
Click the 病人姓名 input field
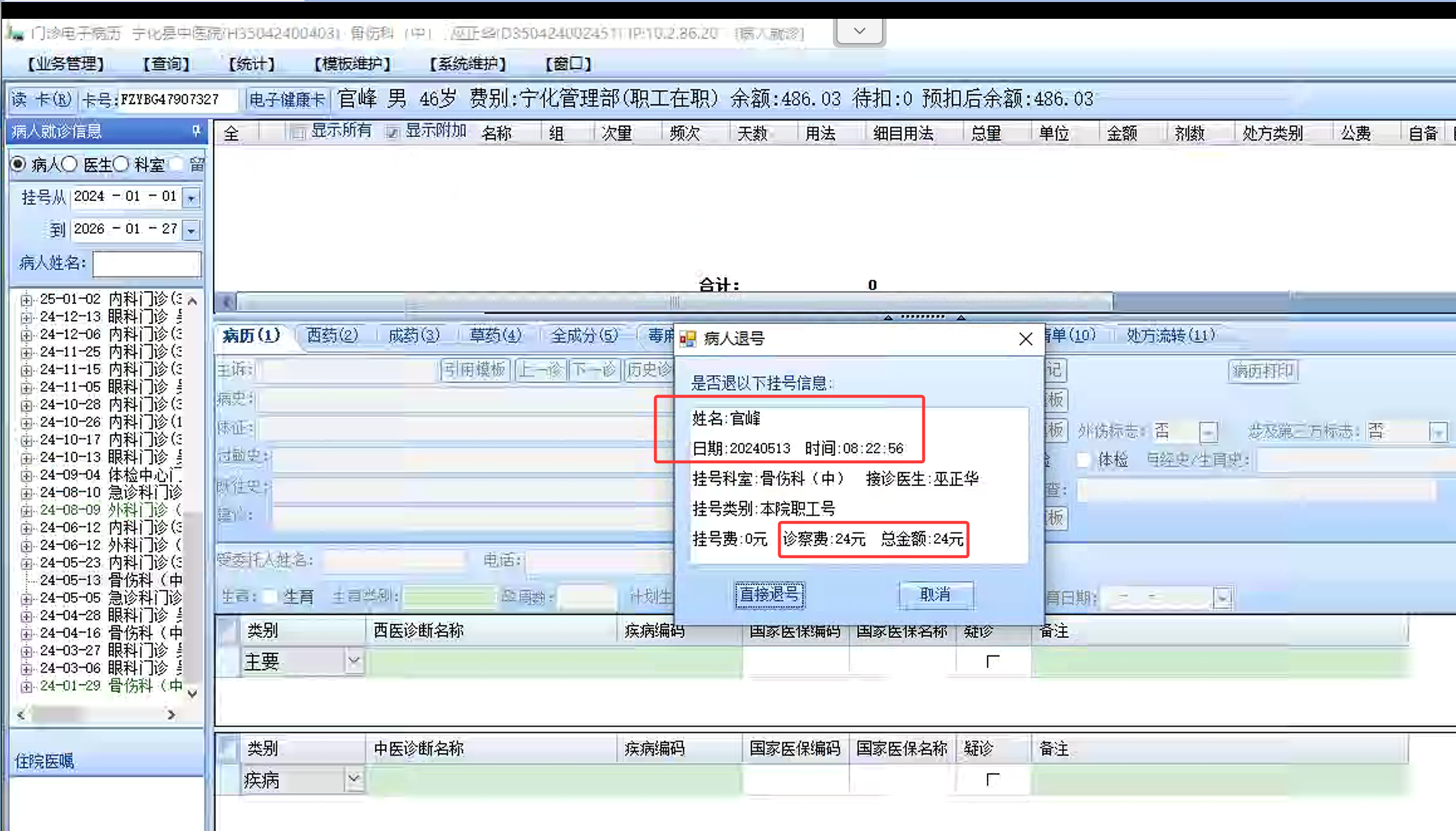click(x=147, y=264)
